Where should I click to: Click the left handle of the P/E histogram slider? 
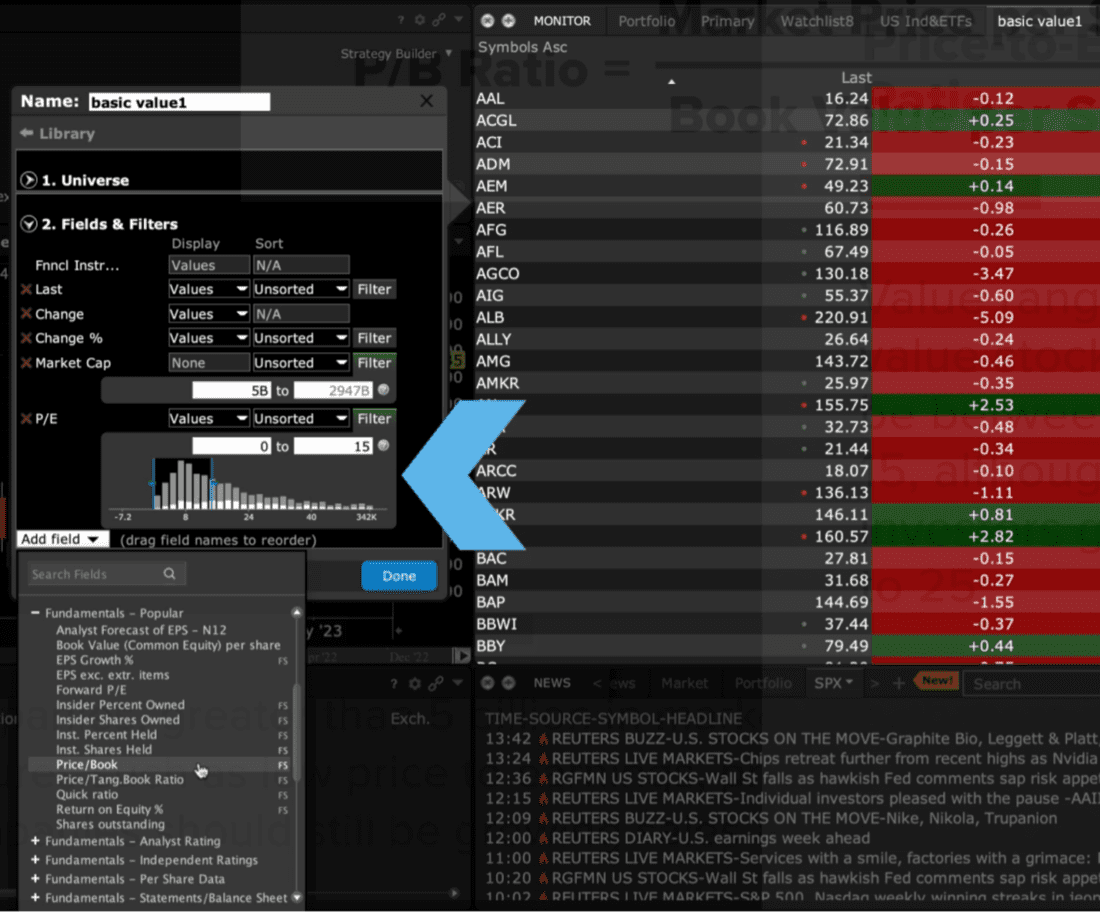153,484
